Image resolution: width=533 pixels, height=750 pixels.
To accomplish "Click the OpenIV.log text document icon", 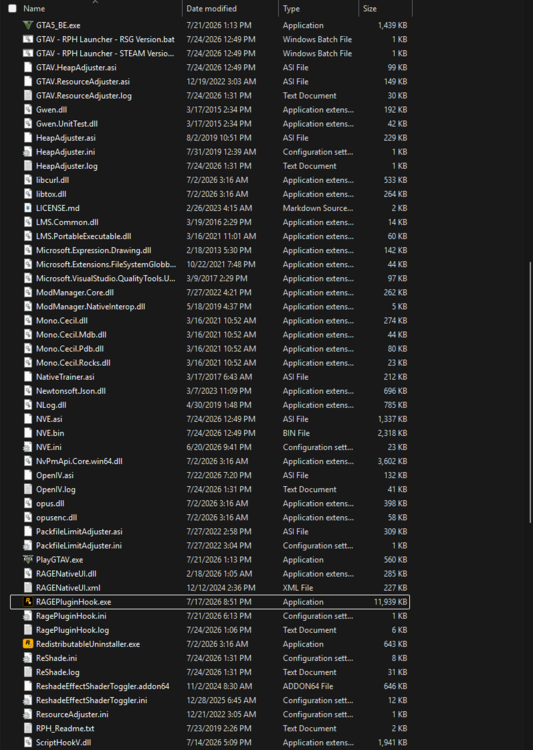I will pyautogui.click(x=28, y=489).
